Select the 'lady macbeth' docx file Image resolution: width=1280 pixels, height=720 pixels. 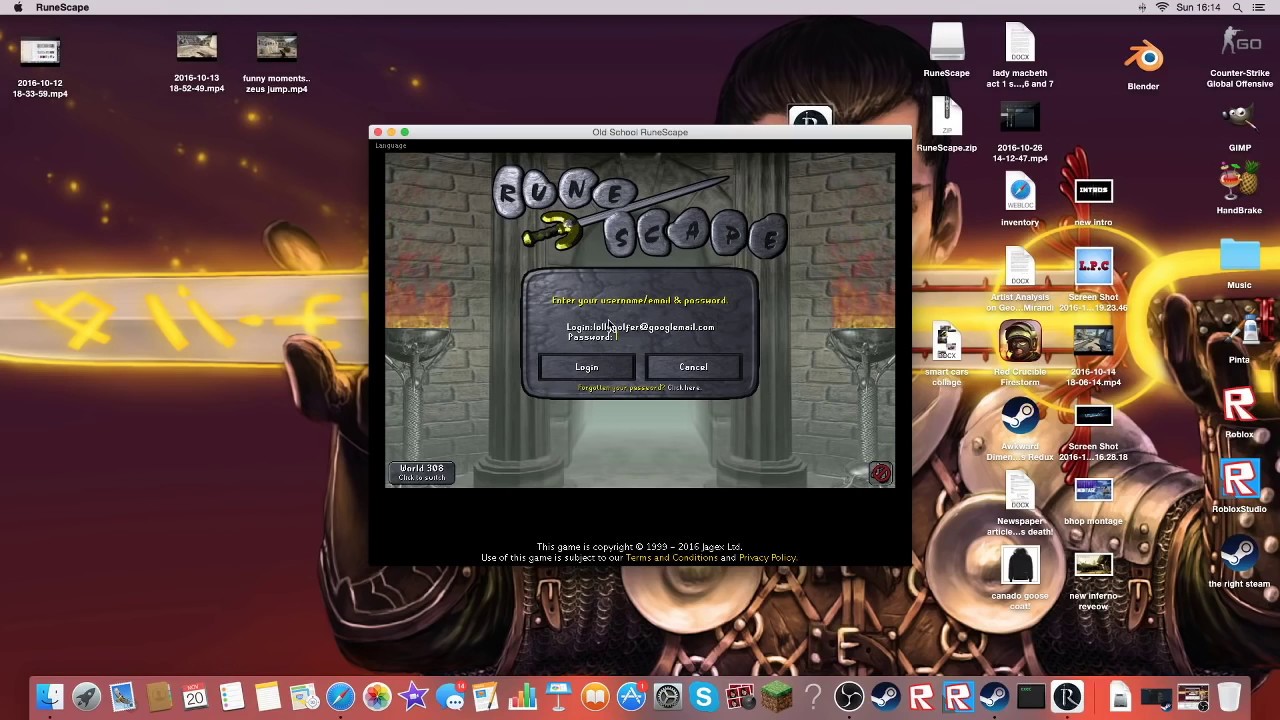(1020, 56)
